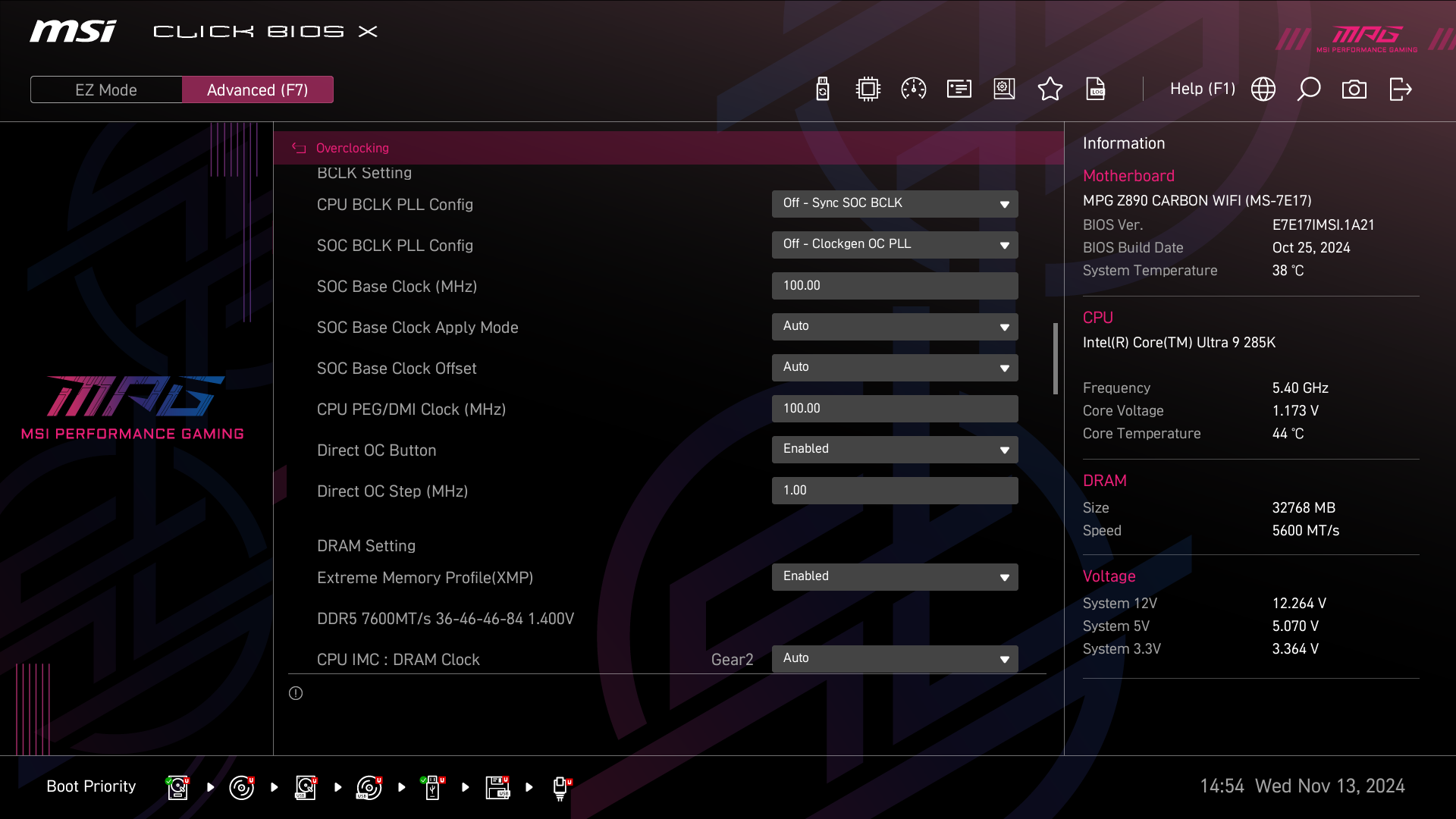Open the LOG file icon
This screenshot has width=1456, height=819.
point(1096,89)
